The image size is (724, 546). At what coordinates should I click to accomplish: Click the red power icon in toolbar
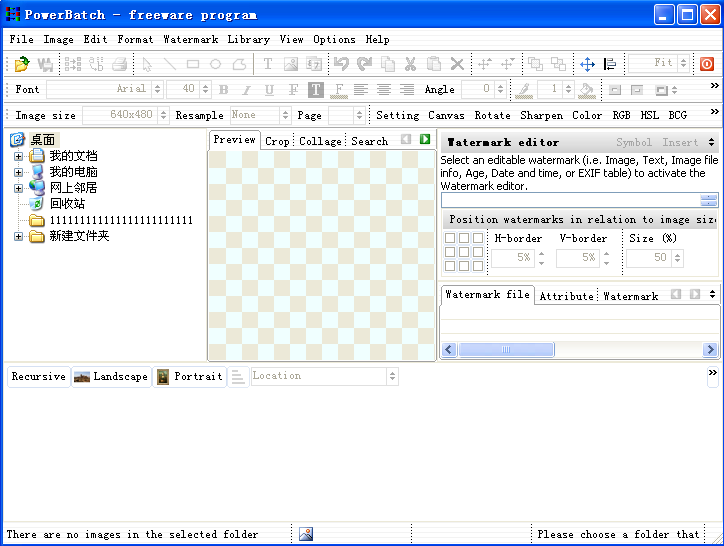(707, 64)
